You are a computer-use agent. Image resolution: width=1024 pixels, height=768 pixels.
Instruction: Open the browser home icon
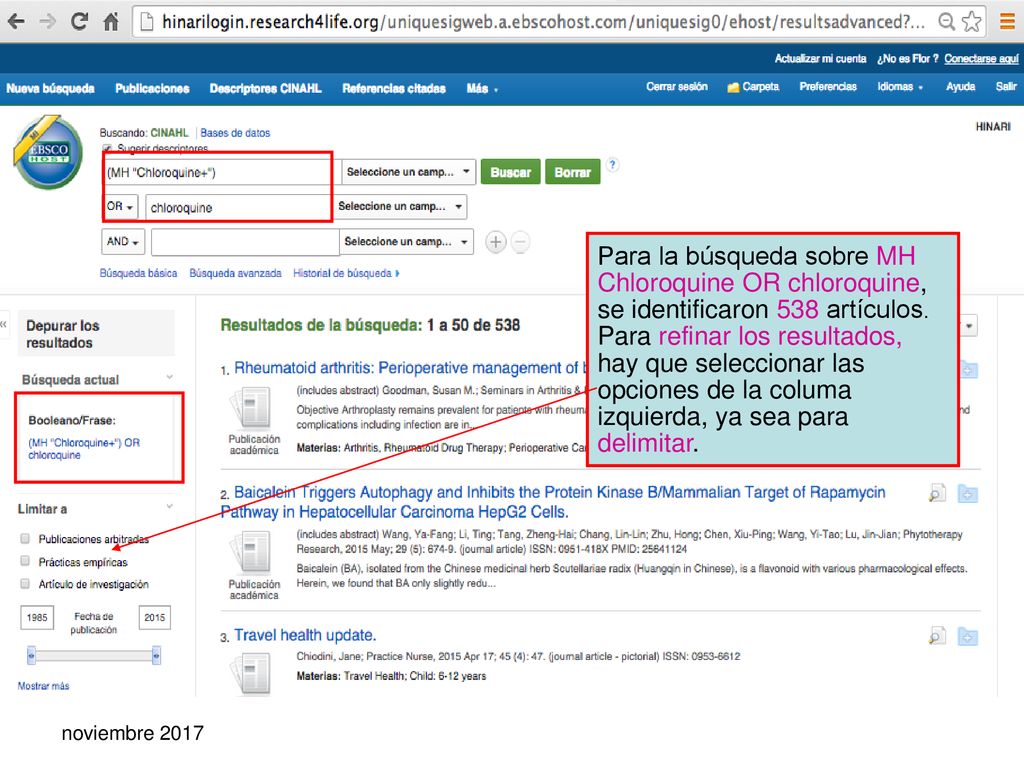click(111, 22)
